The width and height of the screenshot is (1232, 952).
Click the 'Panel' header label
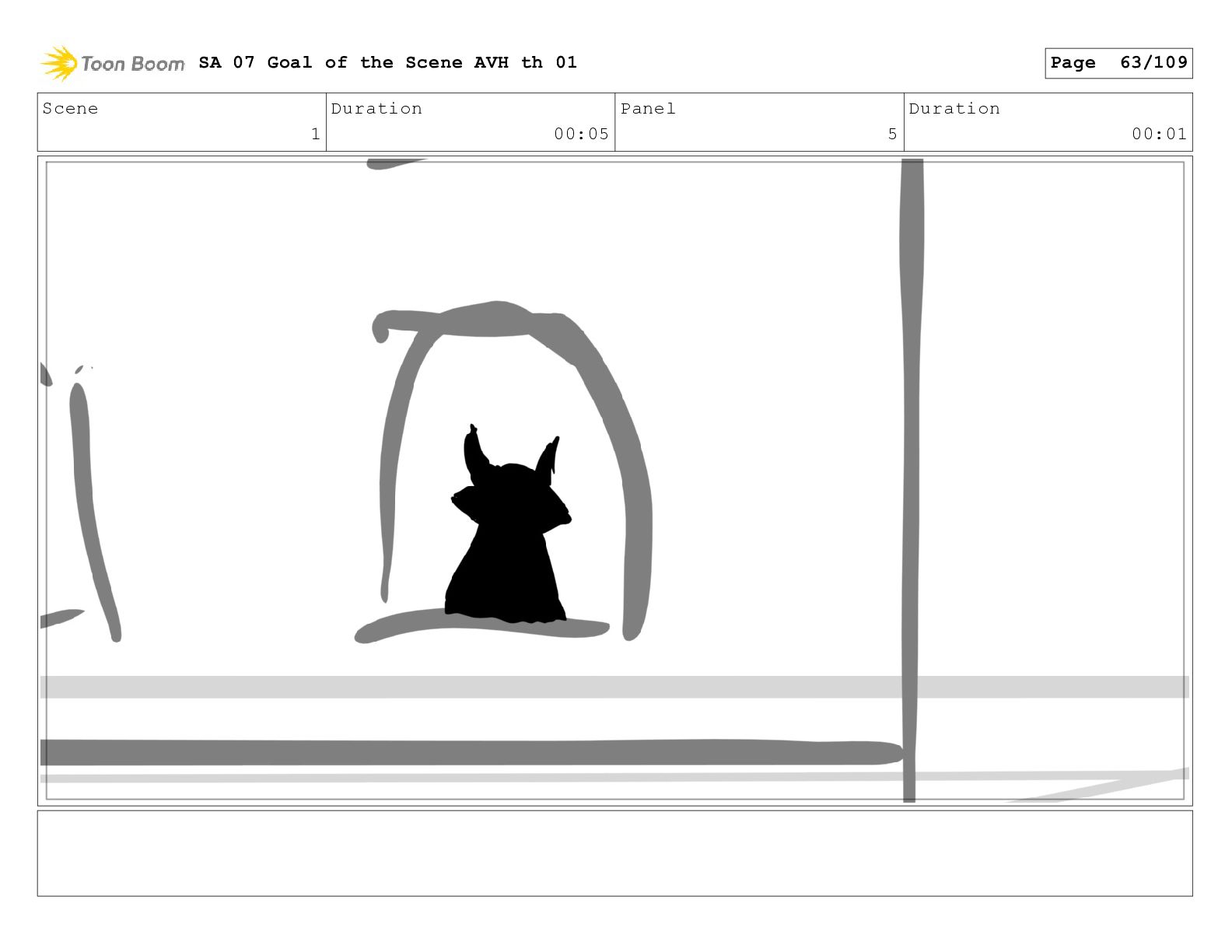pos(648,108)
